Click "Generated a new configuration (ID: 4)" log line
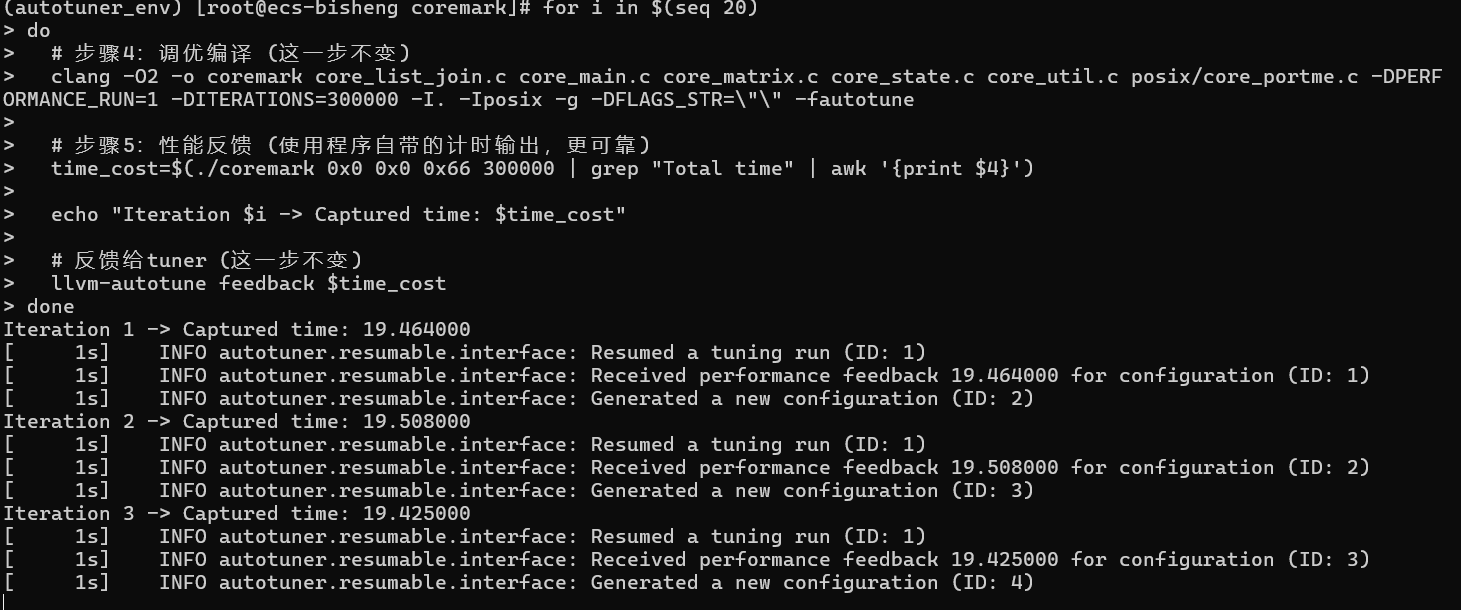This screenshot has width=1461, height=610. [812, 582]
